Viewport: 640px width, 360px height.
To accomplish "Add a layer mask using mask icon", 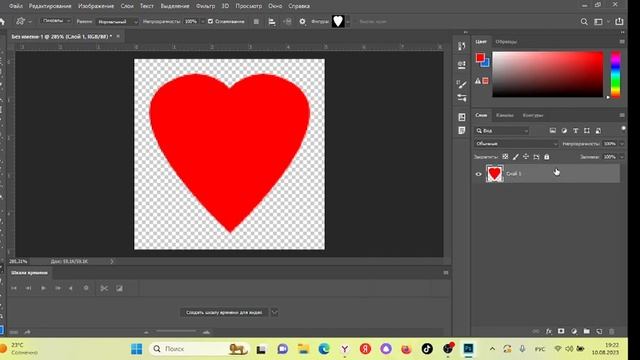I will click(x=561, y=331).
